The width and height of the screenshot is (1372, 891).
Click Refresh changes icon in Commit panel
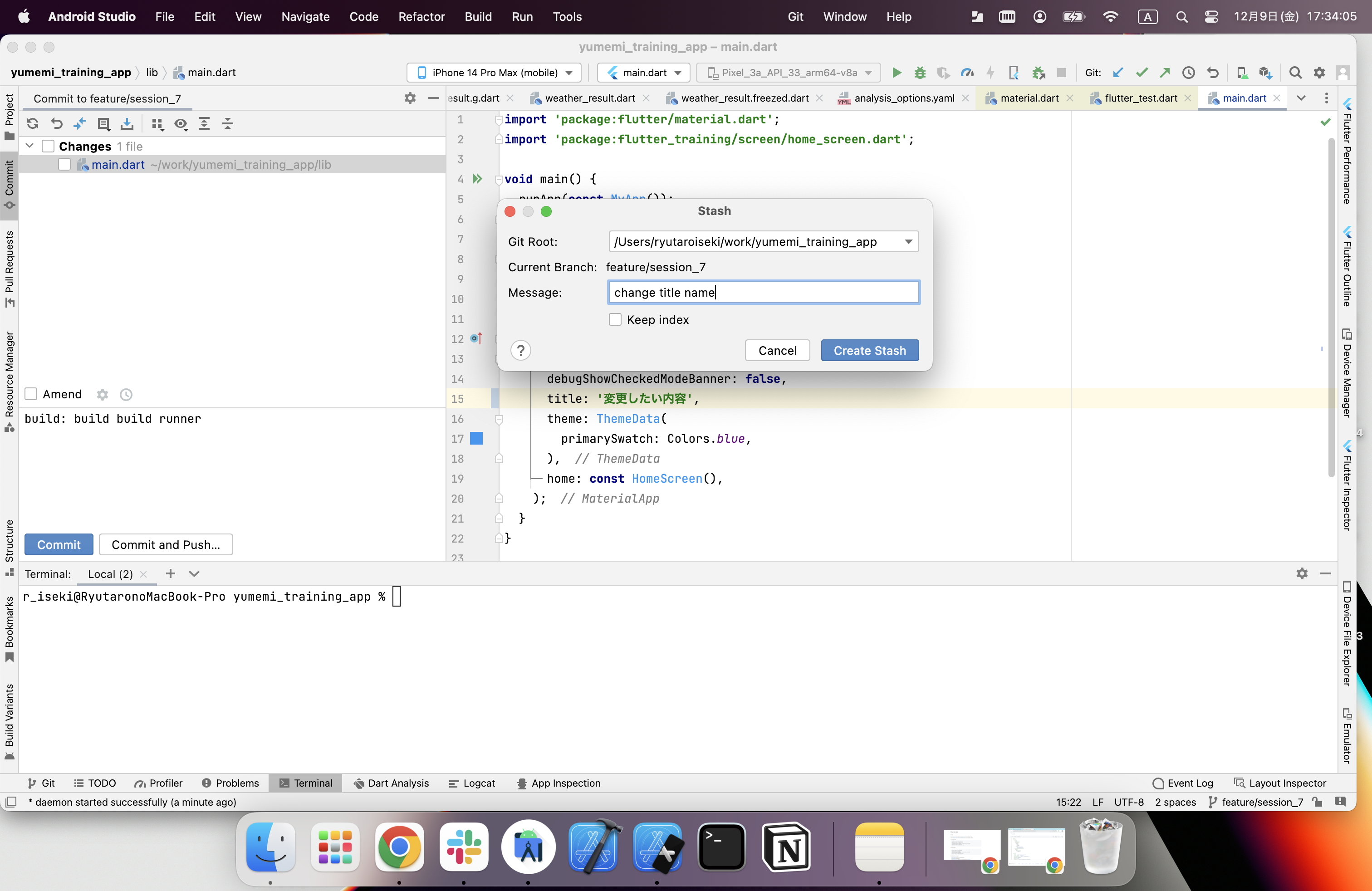tap(33, 123)
